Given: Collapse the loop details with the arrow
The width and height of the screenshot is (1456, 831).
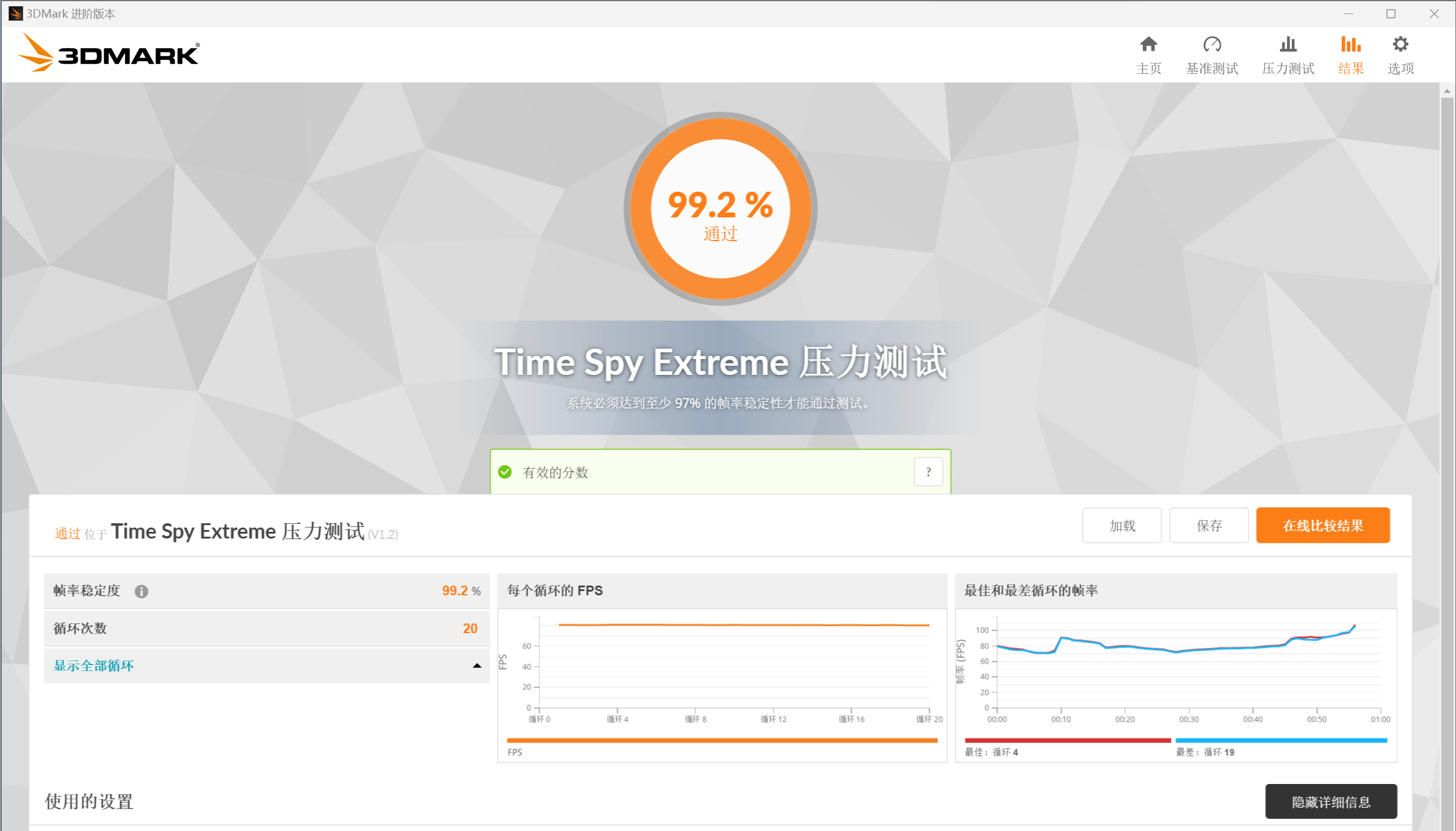Looking at the screenshot, I should coord(476,665).
